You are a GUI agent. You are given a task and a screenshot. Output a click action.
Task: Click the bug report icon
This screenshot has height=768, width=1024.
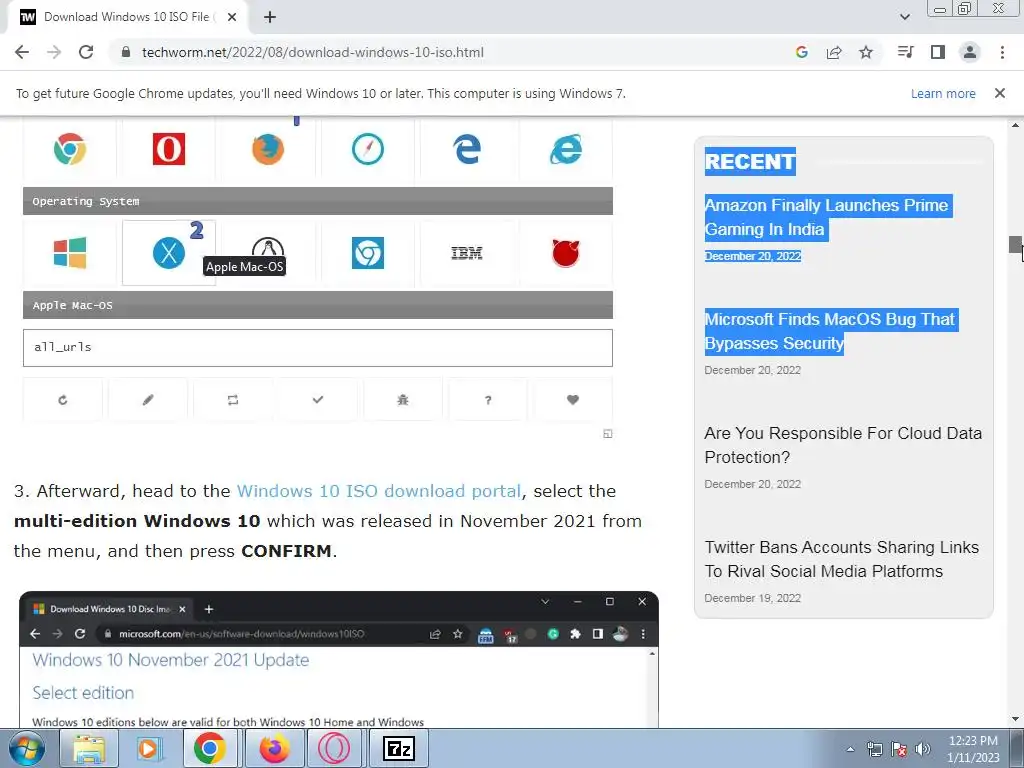402,400
